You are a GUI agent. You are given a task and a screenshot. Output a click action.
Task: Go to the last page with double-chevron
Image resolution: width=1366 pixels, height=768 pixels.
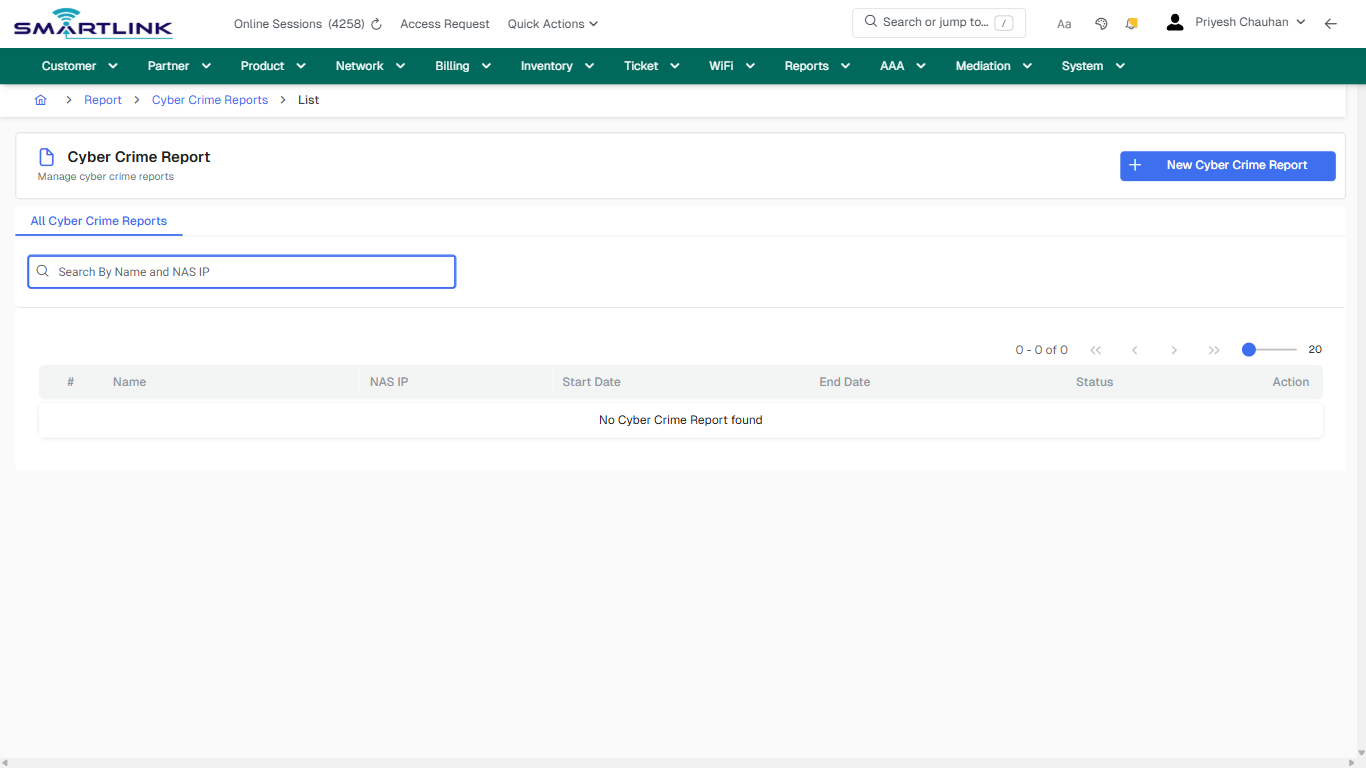(x=1214, y=349)
